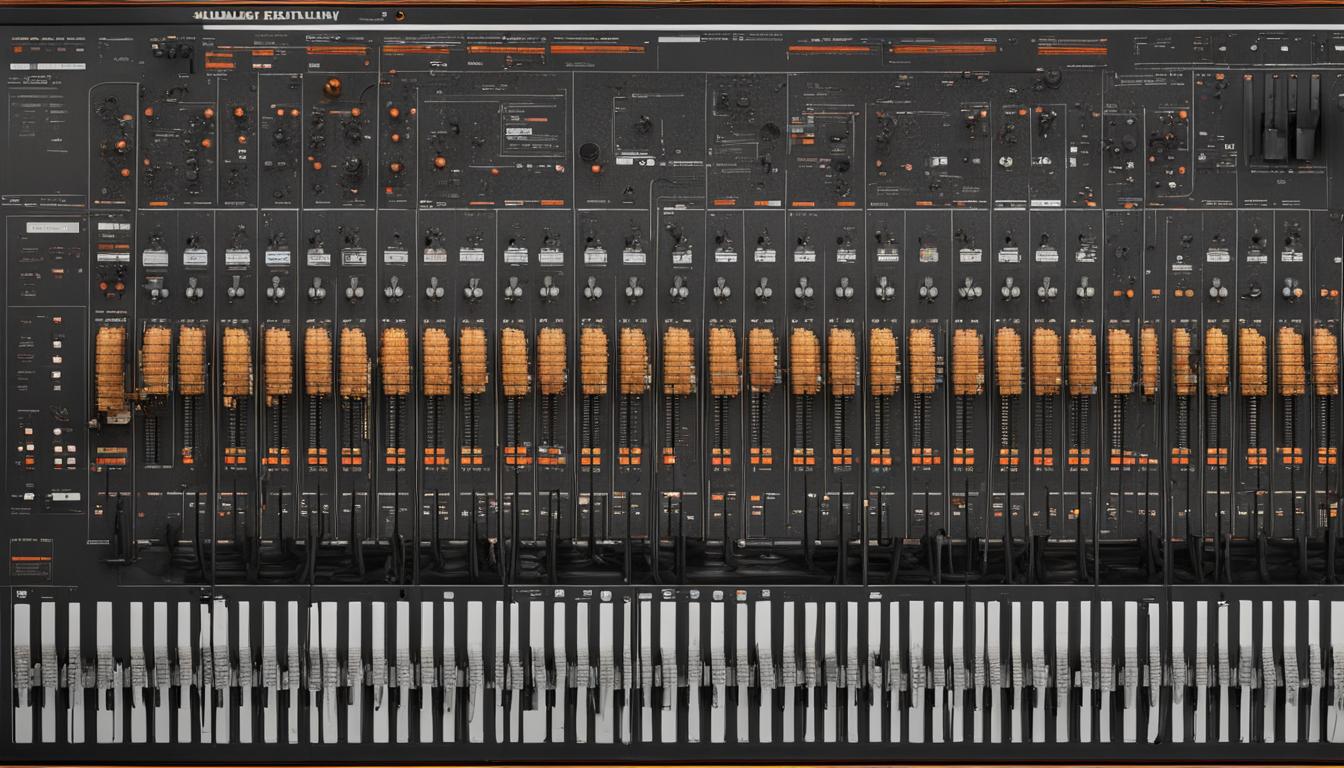Screen dimensions: 1344x768
Task: Click the leftmost orange fader cap
Action: (110, 368)
